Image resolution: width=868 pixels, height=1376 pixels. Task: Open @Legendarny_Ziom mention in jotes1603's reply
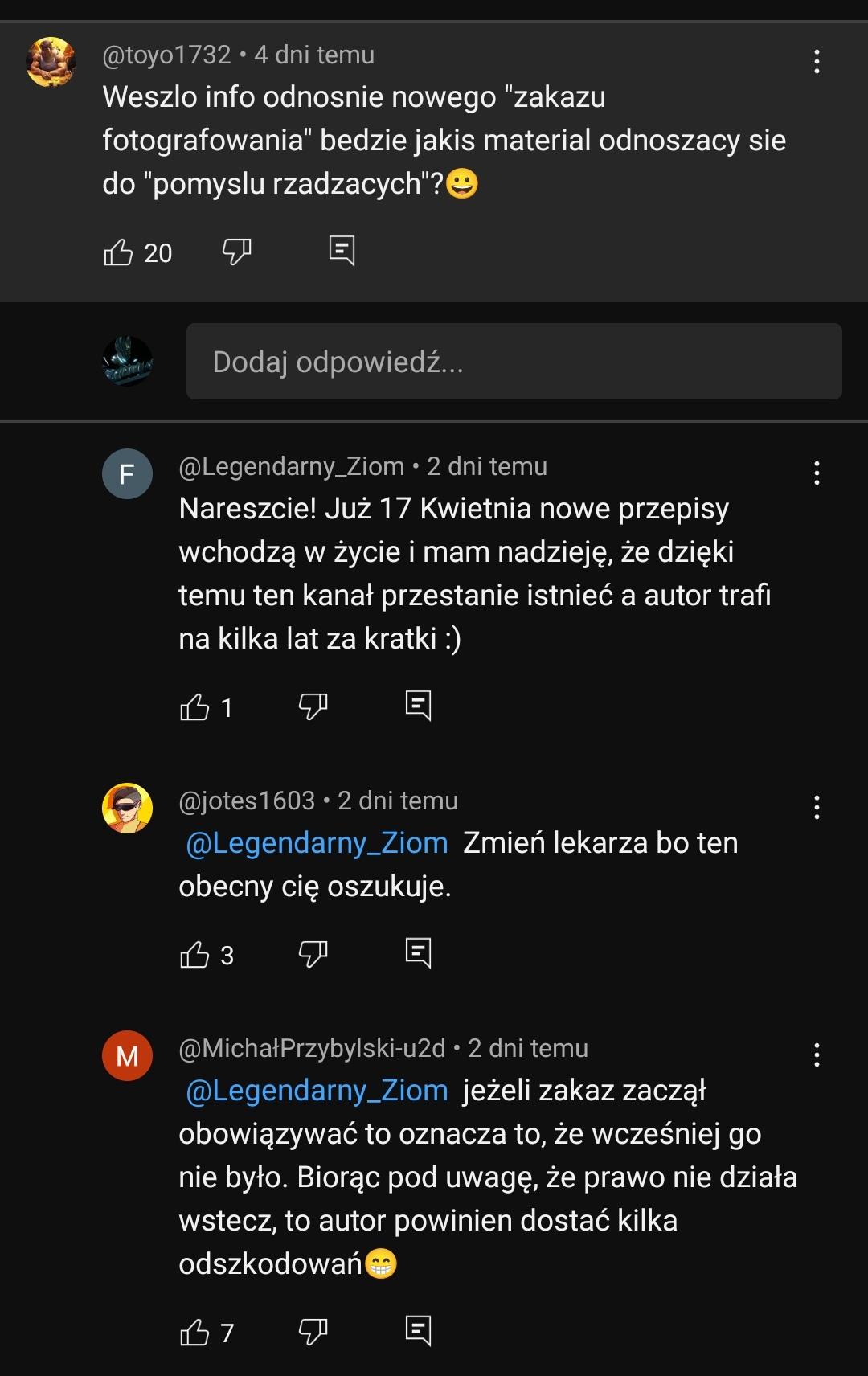(317, 843)
